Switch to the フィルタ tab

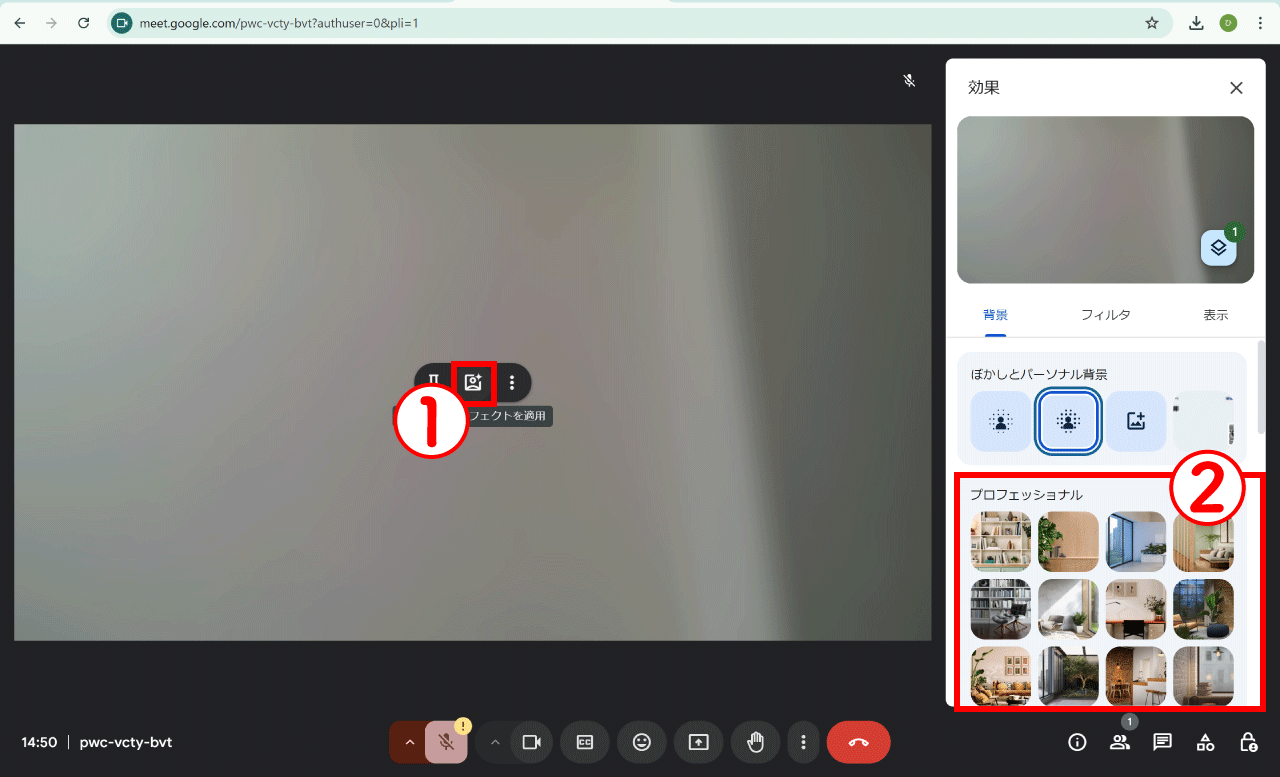point(1106,314)
